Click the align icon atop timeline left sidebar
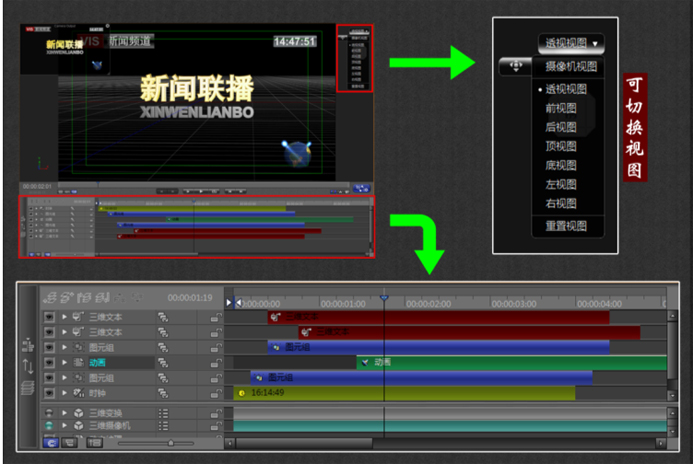Image resolution: width=693 pixels, height=464 pixels. click(28, 345)
